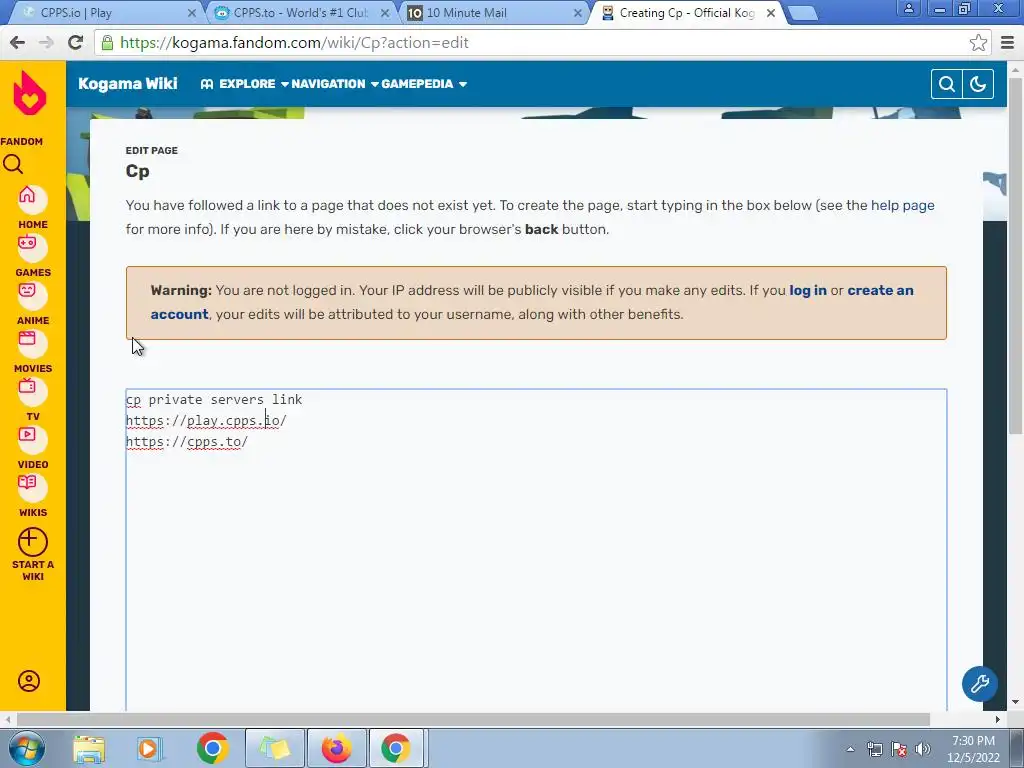
Task: Open Firefox from the taskbar
Action: (x=336, y=748)
